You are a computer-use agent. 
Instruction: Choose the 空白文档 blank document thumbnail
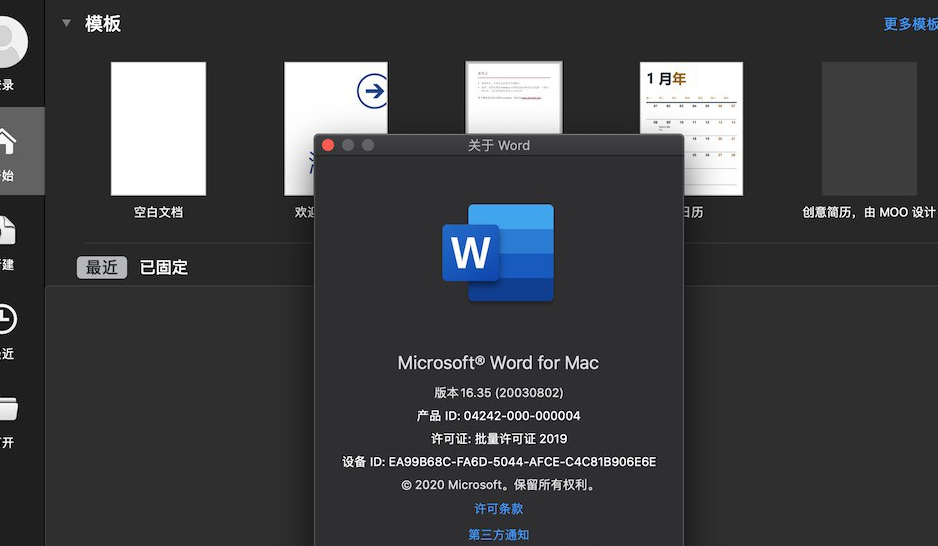[159, 129]
